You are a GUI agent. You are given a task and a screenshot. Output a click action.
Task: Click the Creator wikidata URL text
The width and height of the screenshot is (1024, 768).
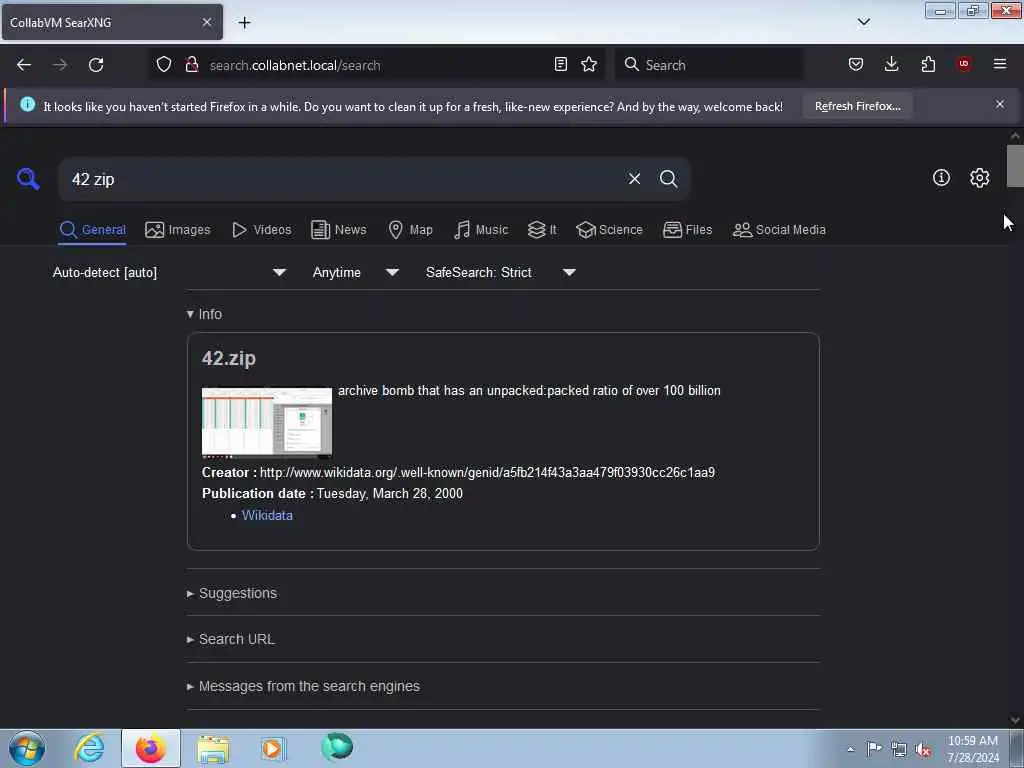[x=487, y=472]
